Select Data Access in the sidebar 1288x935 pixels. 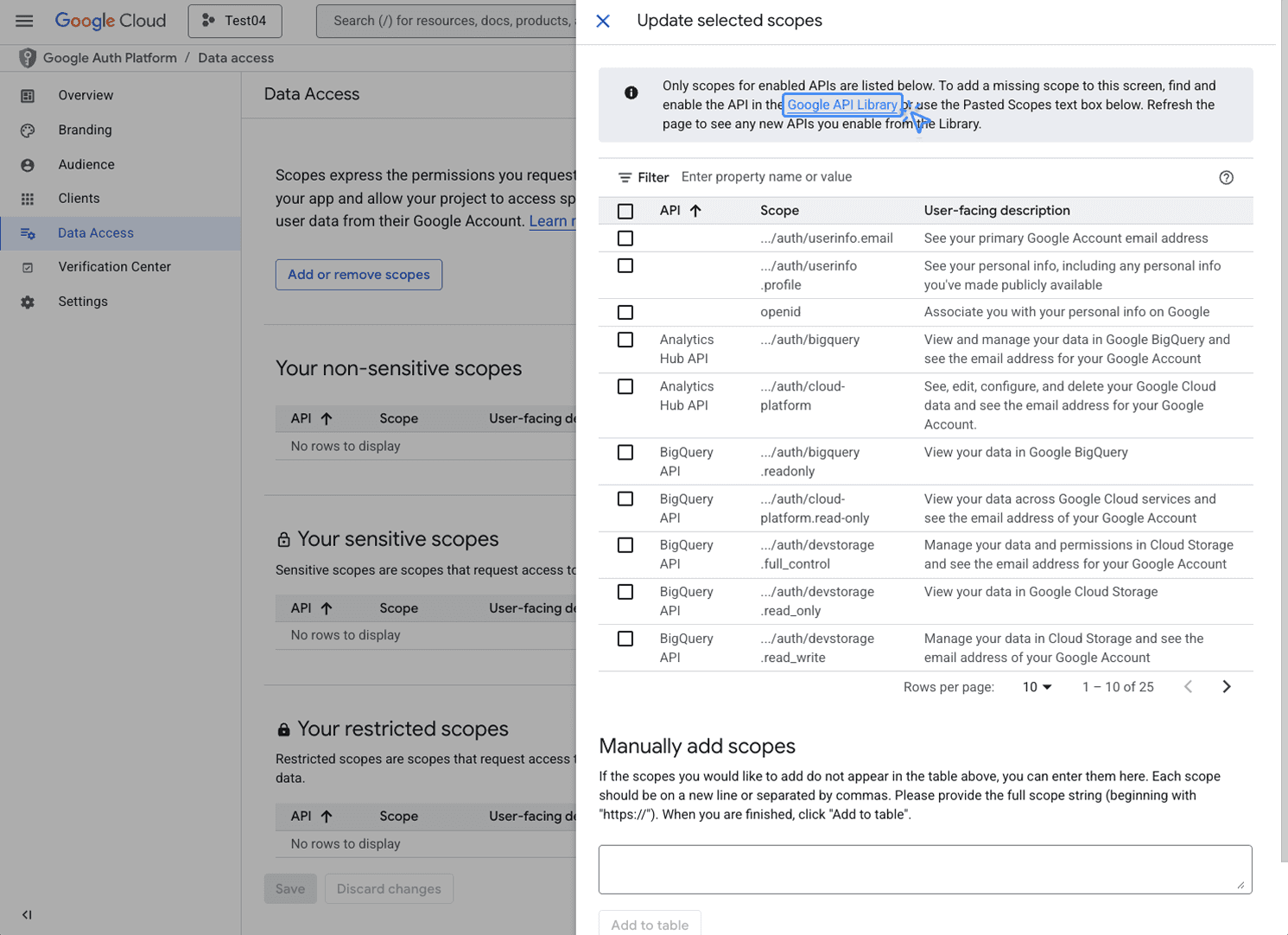click(x=120, y=233)
